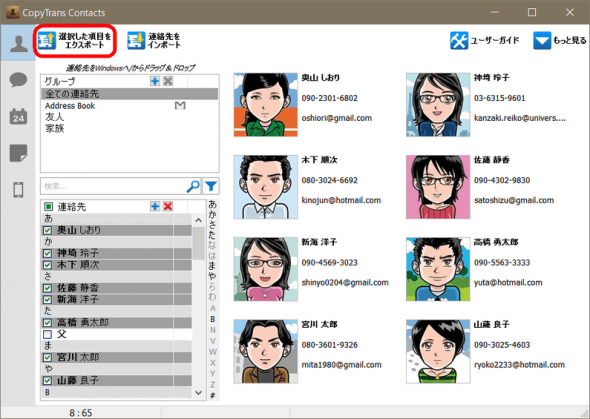The image size is (590, 419).
Task: Open the Messages speech bubble tab
Action: 18,80
